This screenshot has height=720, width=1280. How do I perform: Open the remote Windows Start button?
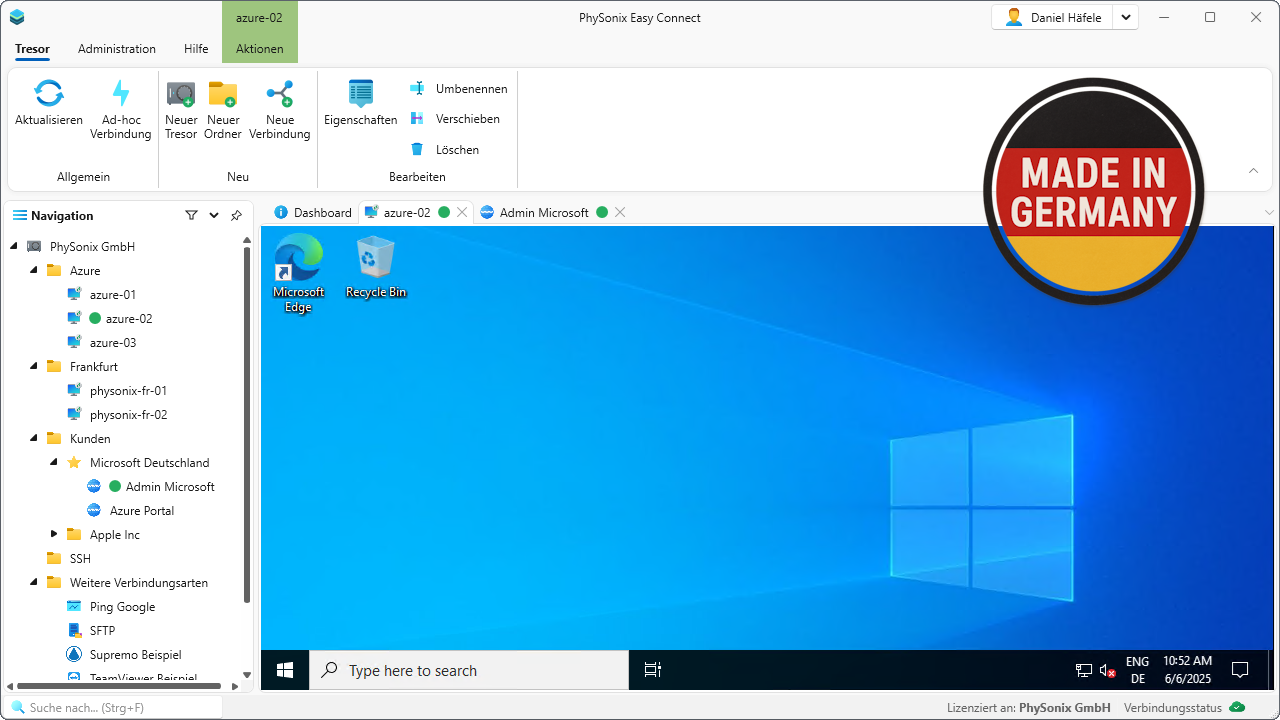click(285, 670)
